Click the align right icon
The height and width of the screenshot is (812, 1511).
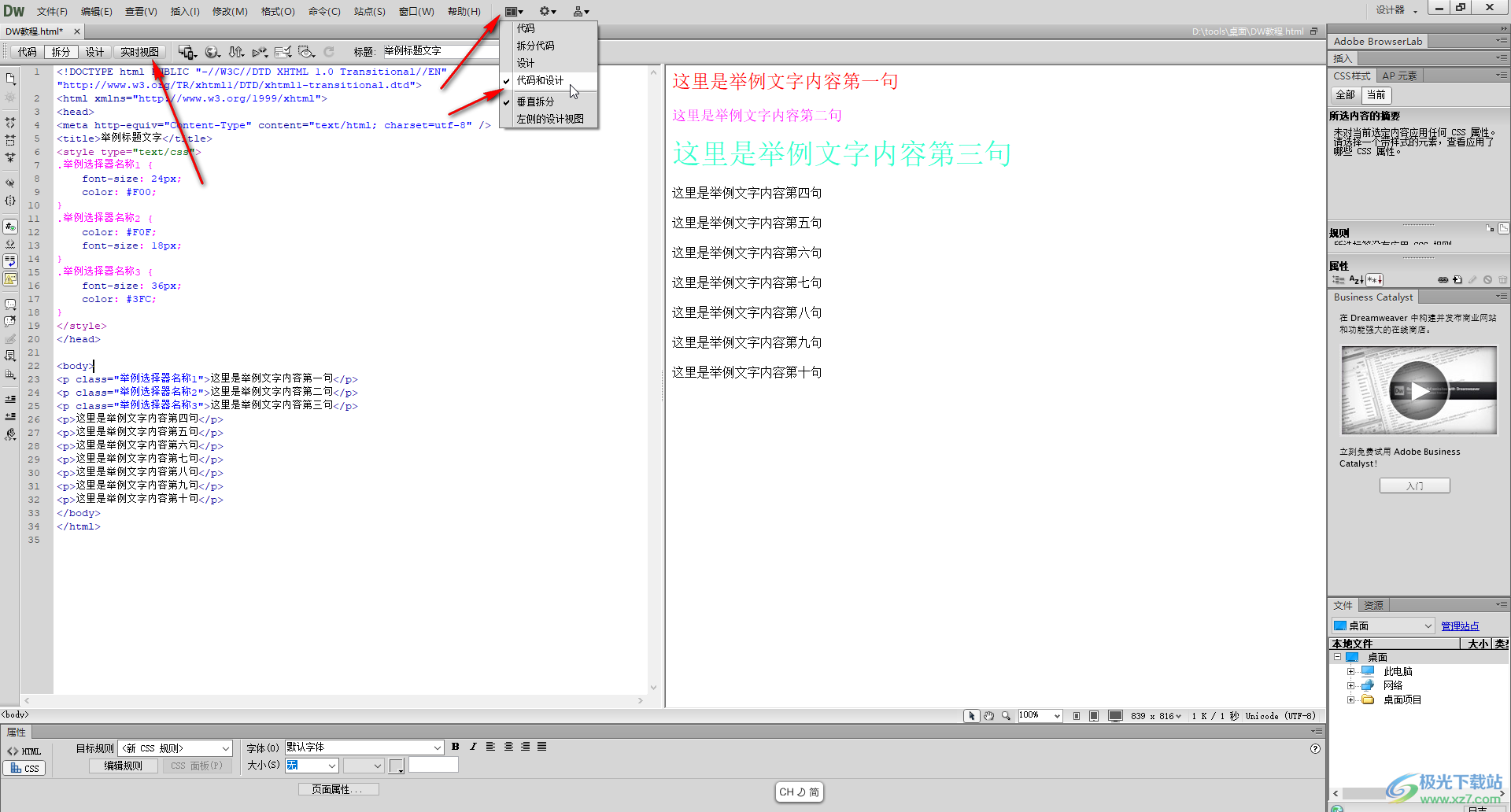click(x=525, y=747)
